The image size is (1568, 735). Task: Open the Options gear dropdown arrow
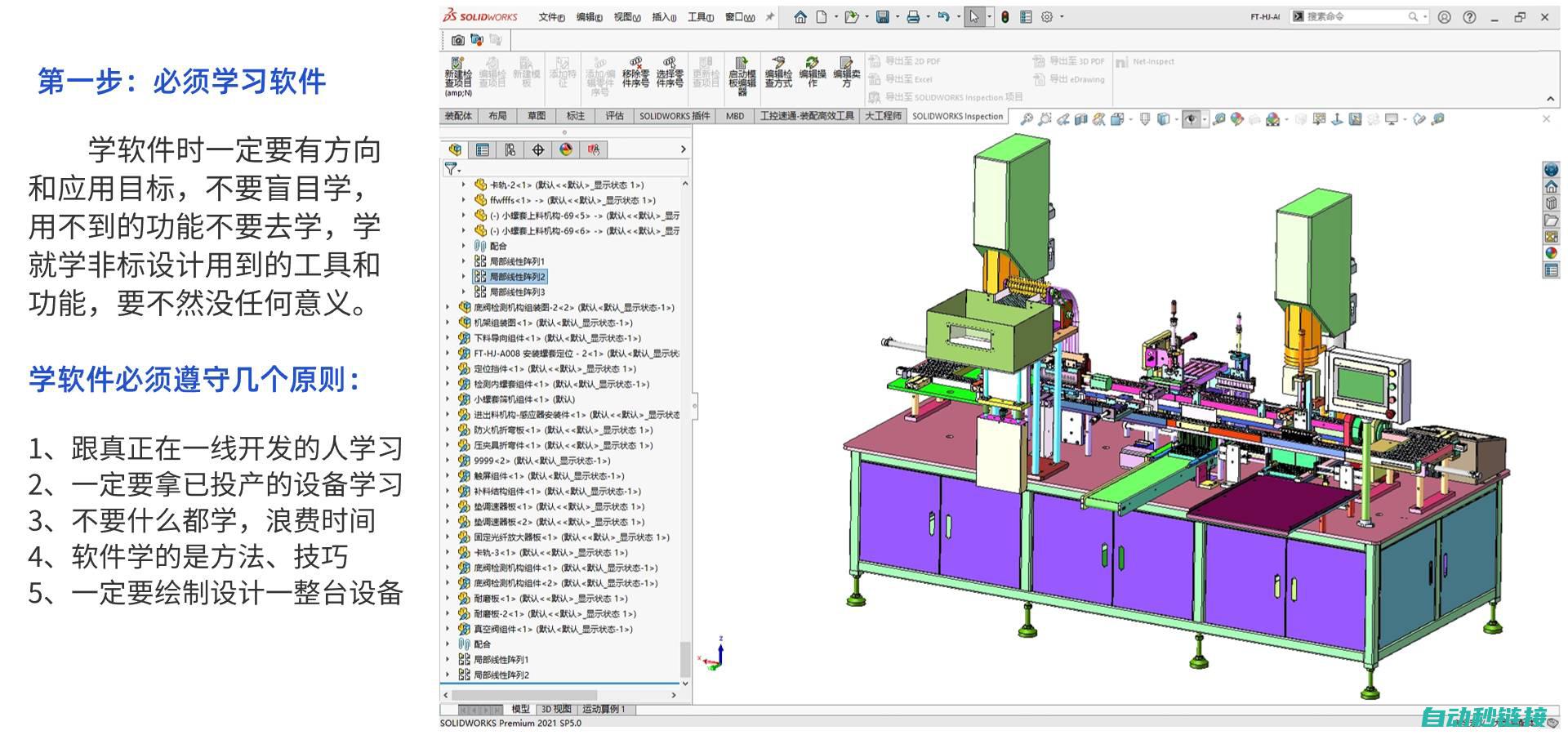pyautogui.click(x=1061, y=16)
